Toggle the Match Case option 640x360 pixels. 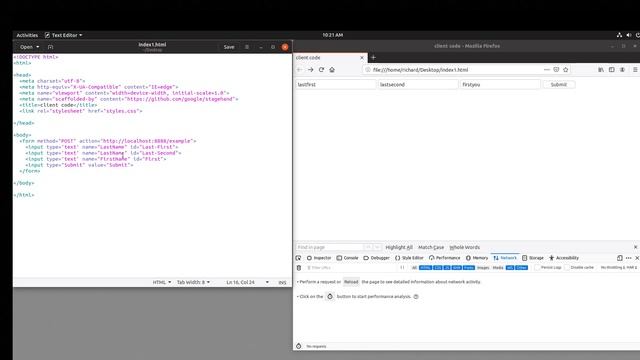tap(431, 247)
